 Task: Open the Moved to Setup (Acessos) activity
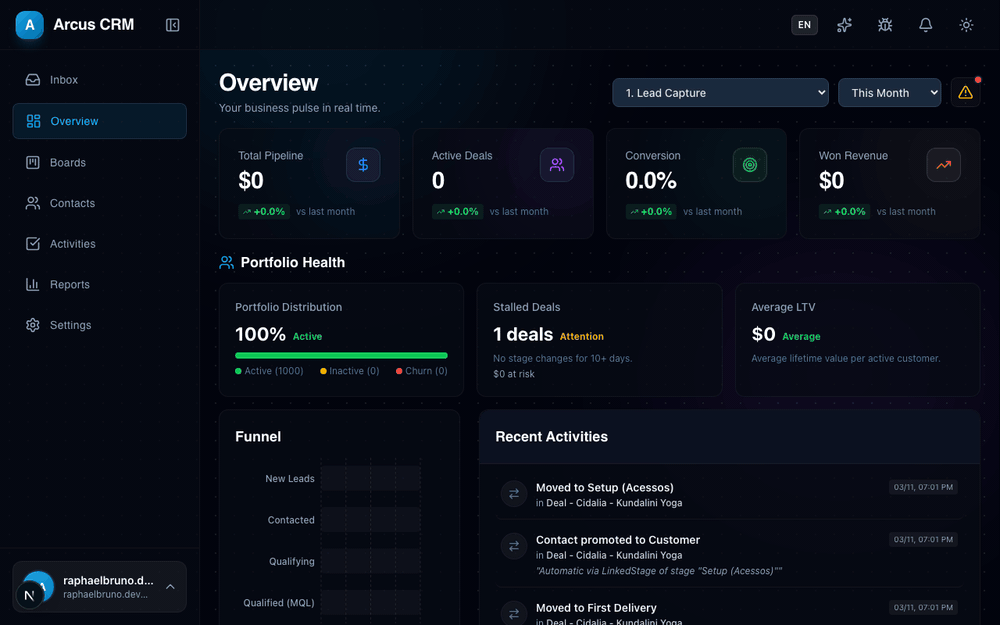pos(605,488)
